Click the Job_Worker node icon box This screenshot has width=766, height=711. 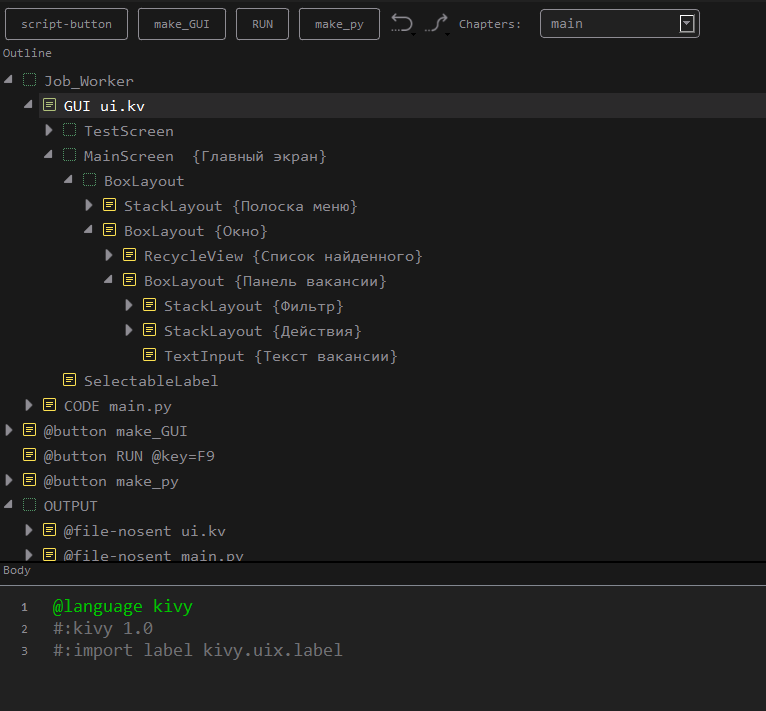tap(29, 80)
